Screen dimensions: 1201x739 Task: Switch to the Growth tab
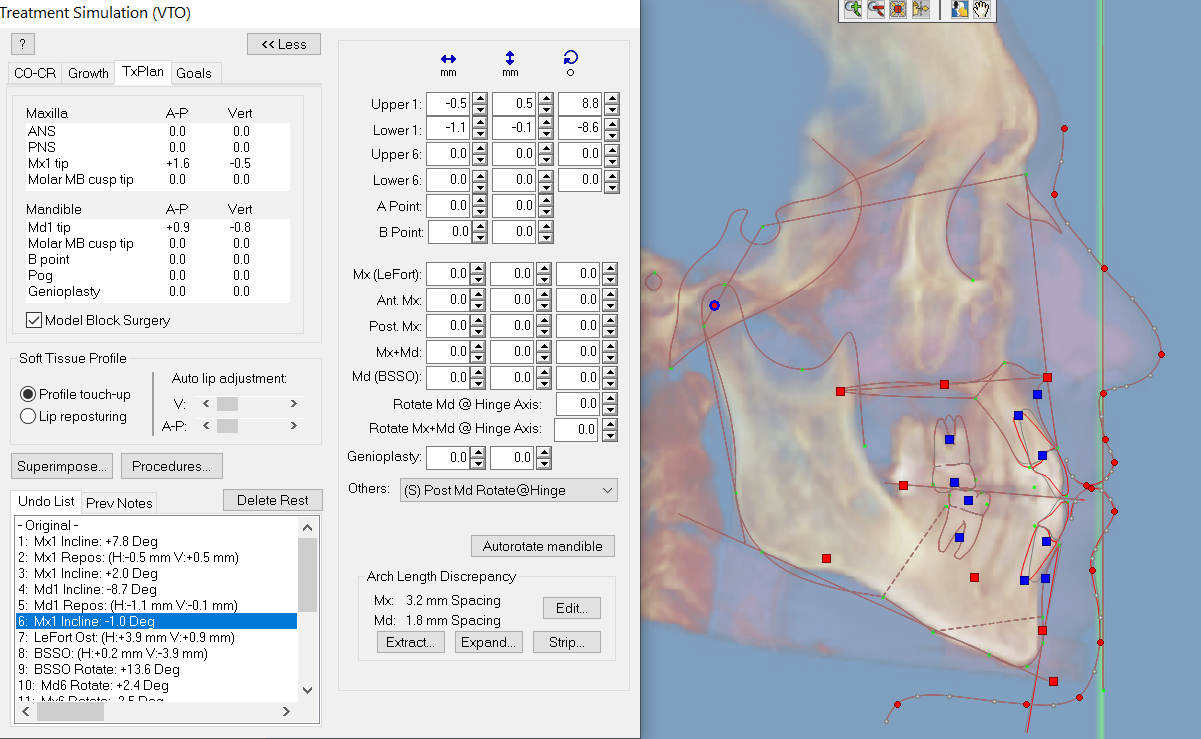pyautogui.click(x=88, y=73)
